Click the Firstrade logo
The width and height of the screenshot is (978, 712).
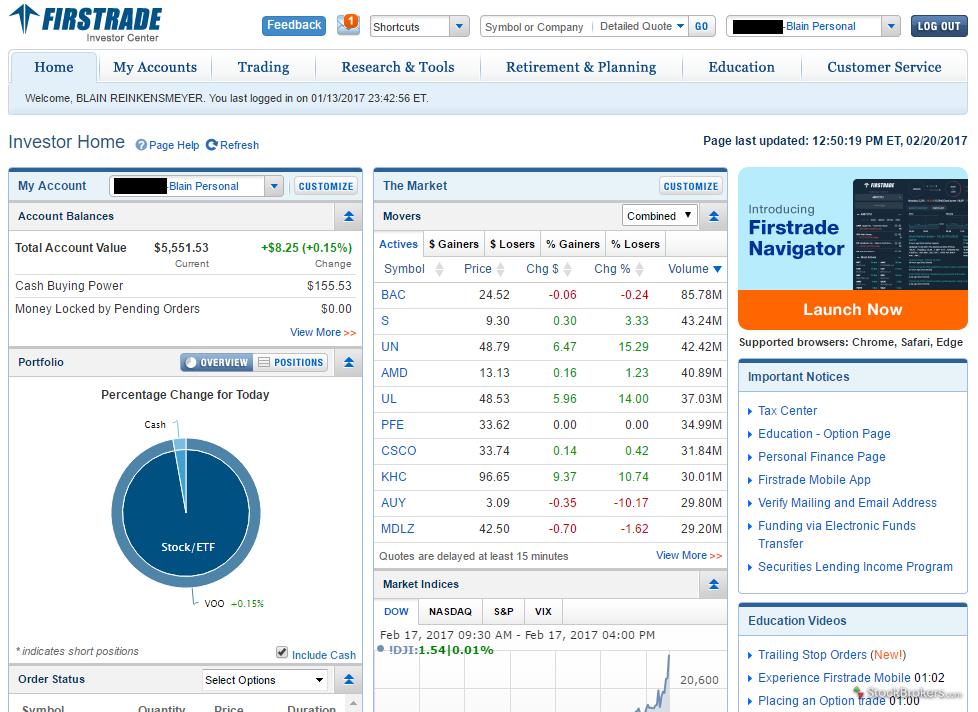tap(86, 23)
